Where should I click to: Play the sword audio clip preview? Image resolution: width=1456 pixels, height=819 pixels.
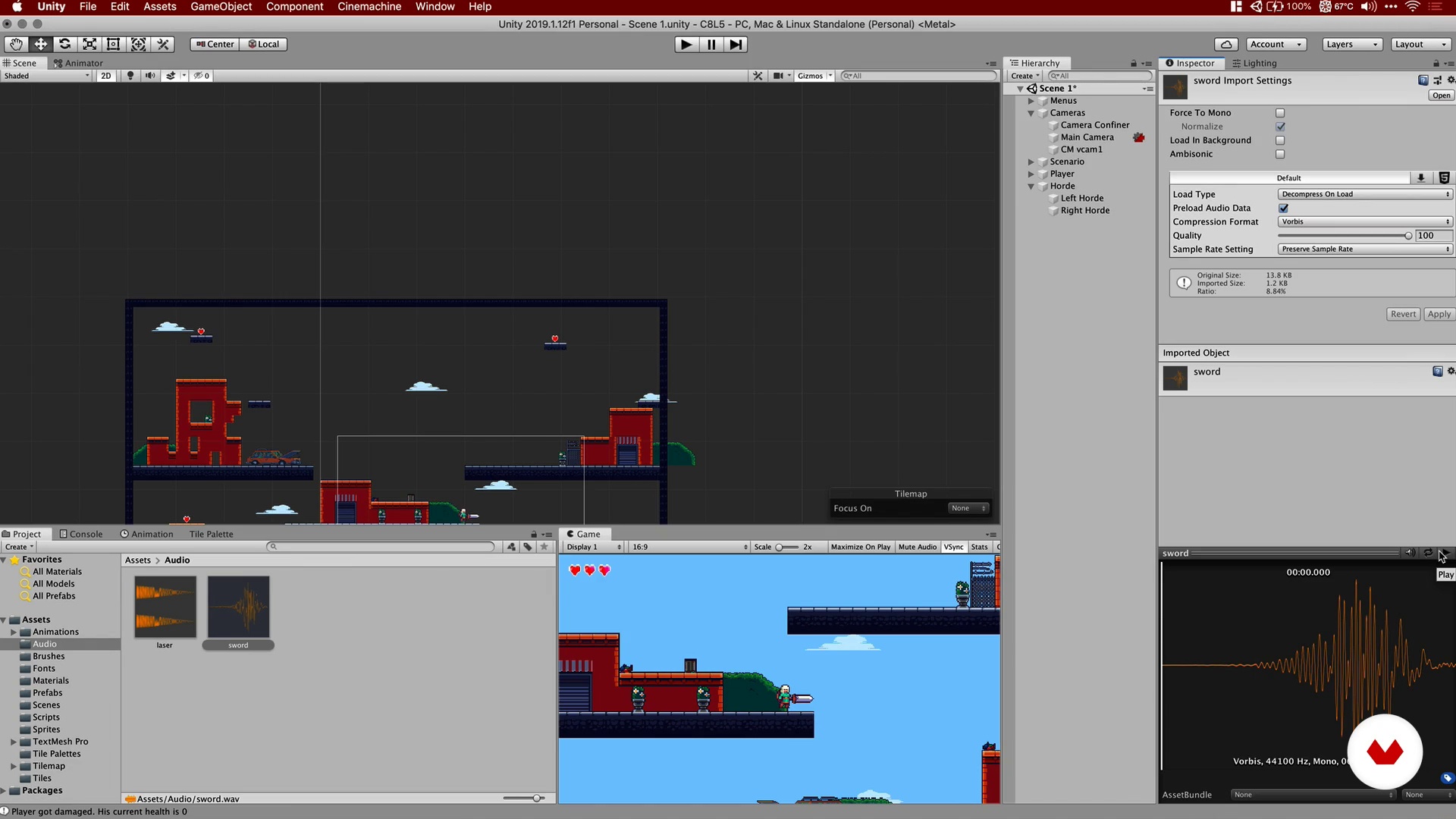1444,553
